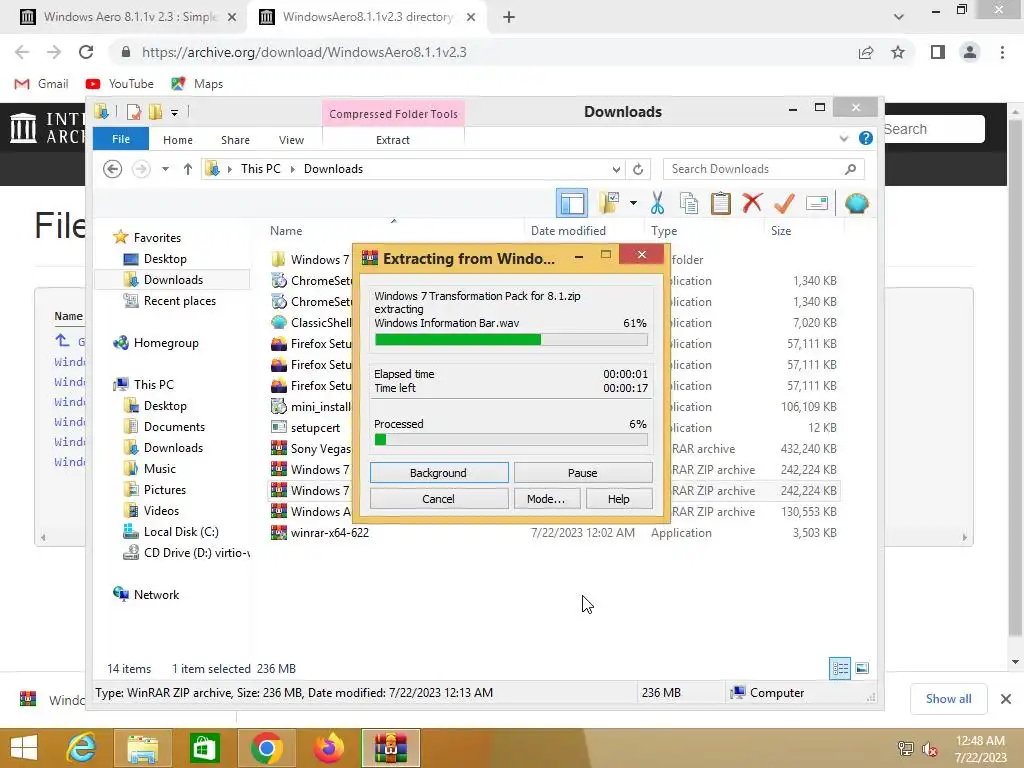Click the Paste clipboard icon in Explorer toolbar
The width and height of the screenshot is (1024, 768).
coord(720,203)
